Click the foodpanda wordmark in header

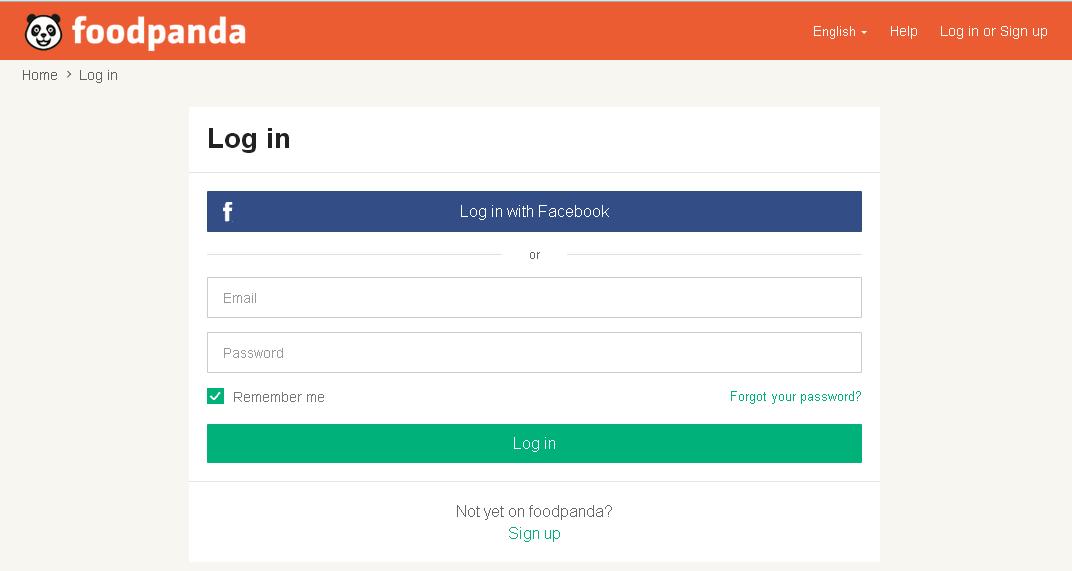158,32
